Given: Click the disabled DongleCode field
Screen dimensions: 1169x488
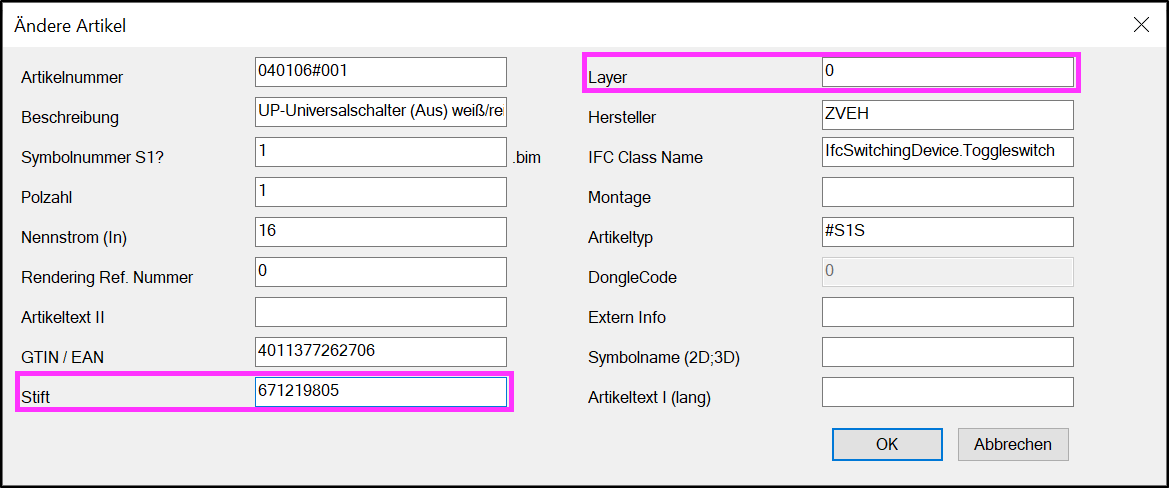Looking at the screenshot, I should coord(948,272).
